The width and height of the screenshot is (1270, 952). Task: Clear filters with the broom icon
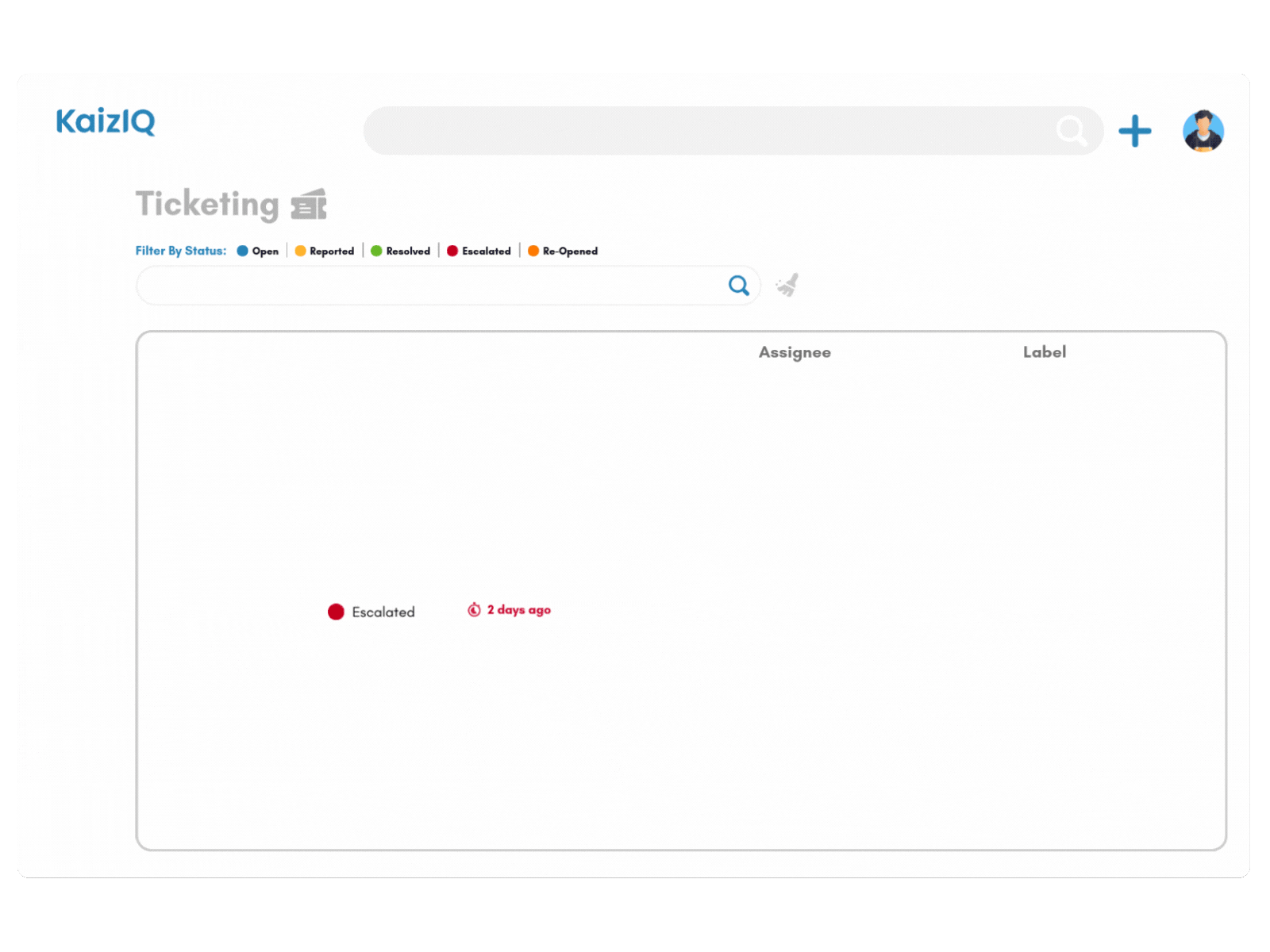point(787,285)
